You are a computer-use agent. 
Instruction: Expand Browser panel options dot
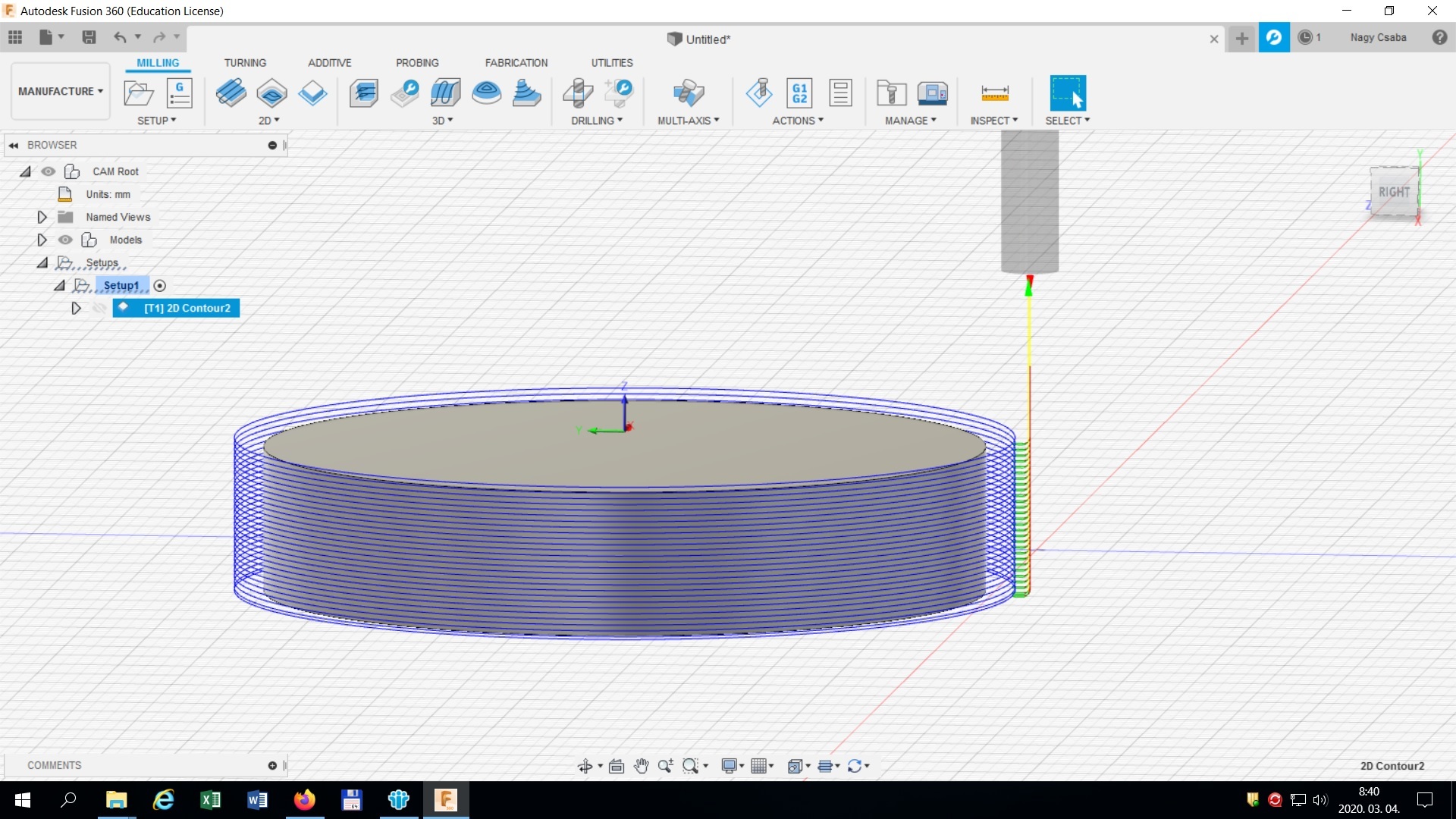pos(272,145)
